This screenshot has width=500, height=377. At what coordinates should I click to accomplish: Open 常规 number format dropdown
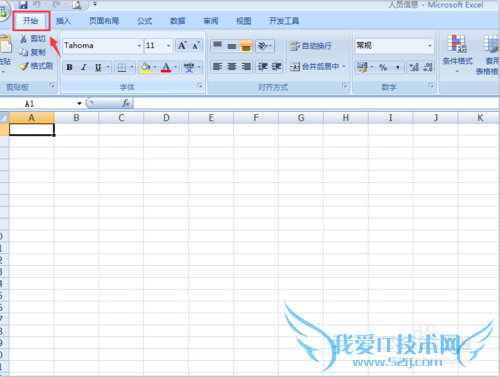click(430, 45)
